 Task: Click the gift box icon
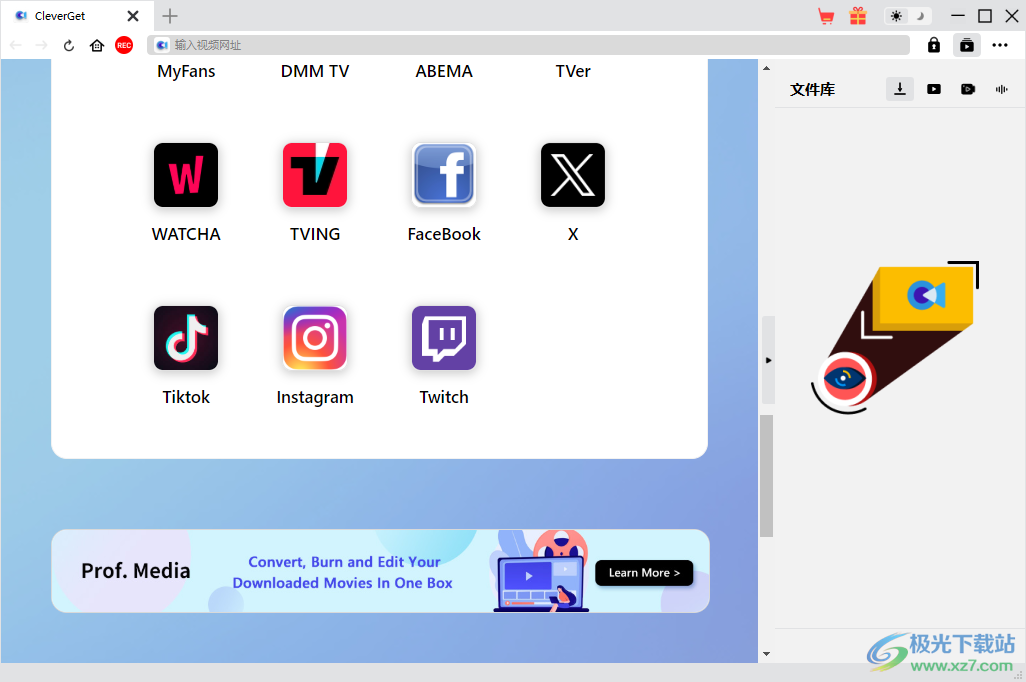pyautogui.click(x=858, y=16)
